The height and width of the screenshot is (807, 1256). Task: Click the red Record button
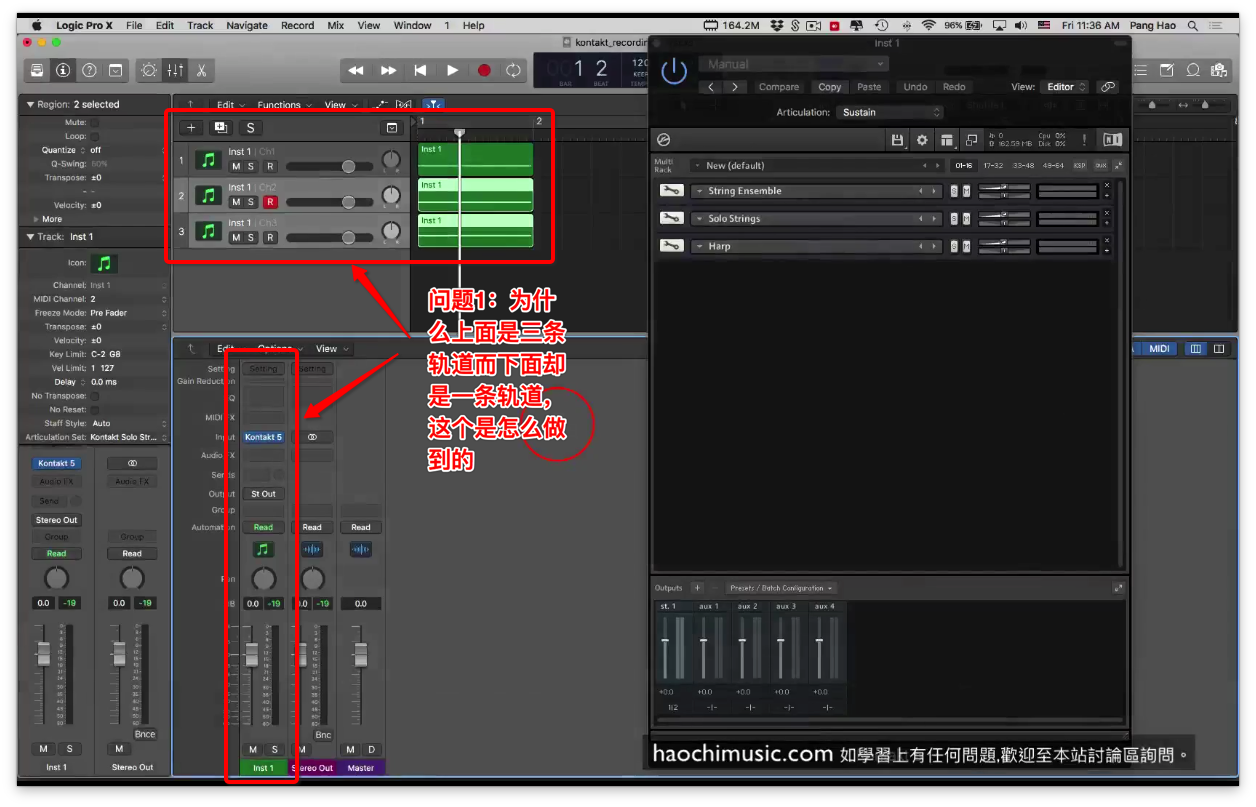tap(484, 70)
